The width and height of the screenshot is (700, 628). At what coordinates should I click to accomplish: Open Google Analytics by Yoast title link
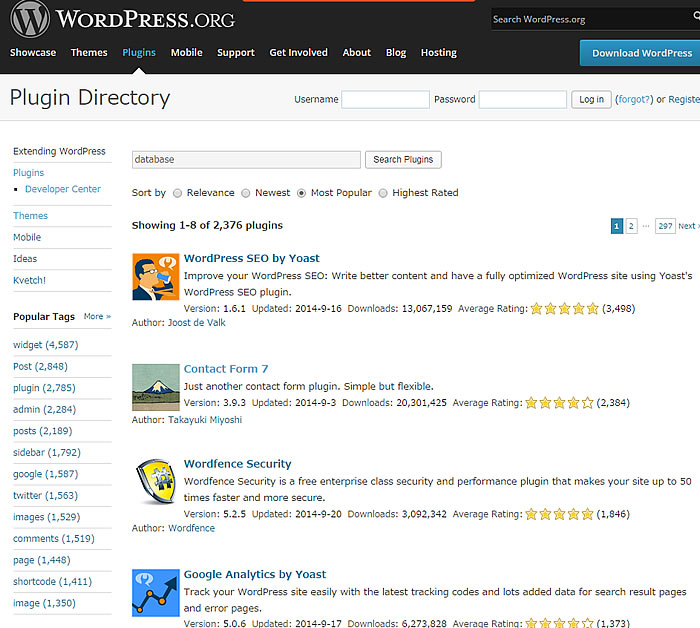click(255, 574)
